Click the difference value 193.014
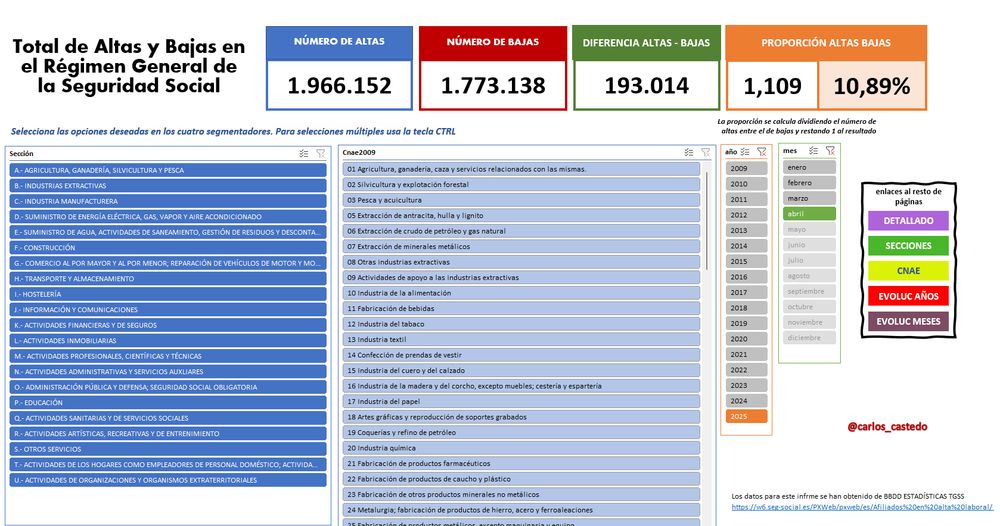This screenshot has height=526, width=1000. [647, 85]
